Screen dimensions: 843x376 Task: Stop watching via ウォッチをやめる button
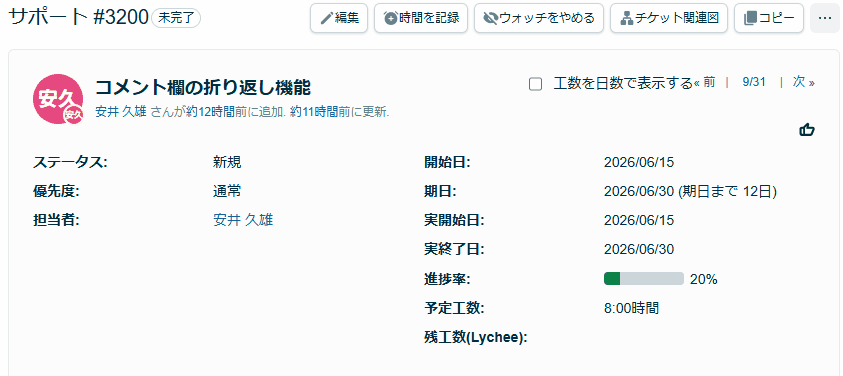[x=539, y=18]
